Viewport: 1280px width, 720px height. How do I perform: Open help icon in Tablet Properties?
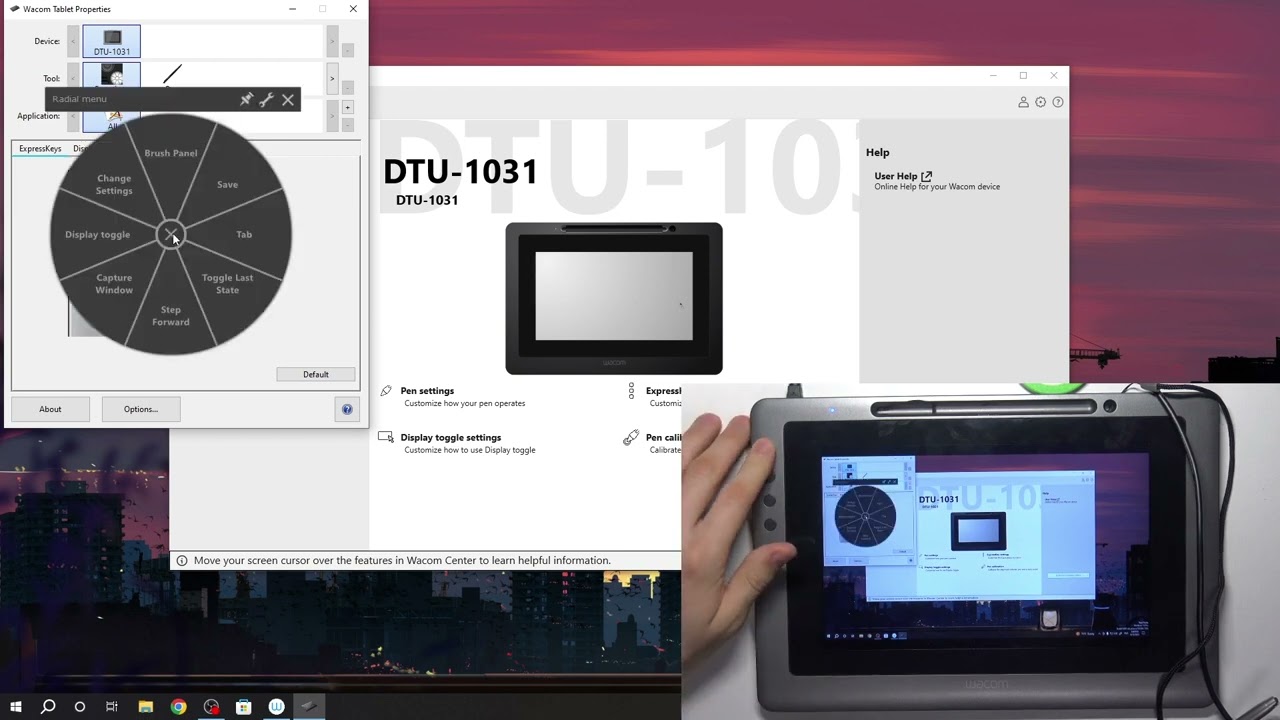coord(347,409)
